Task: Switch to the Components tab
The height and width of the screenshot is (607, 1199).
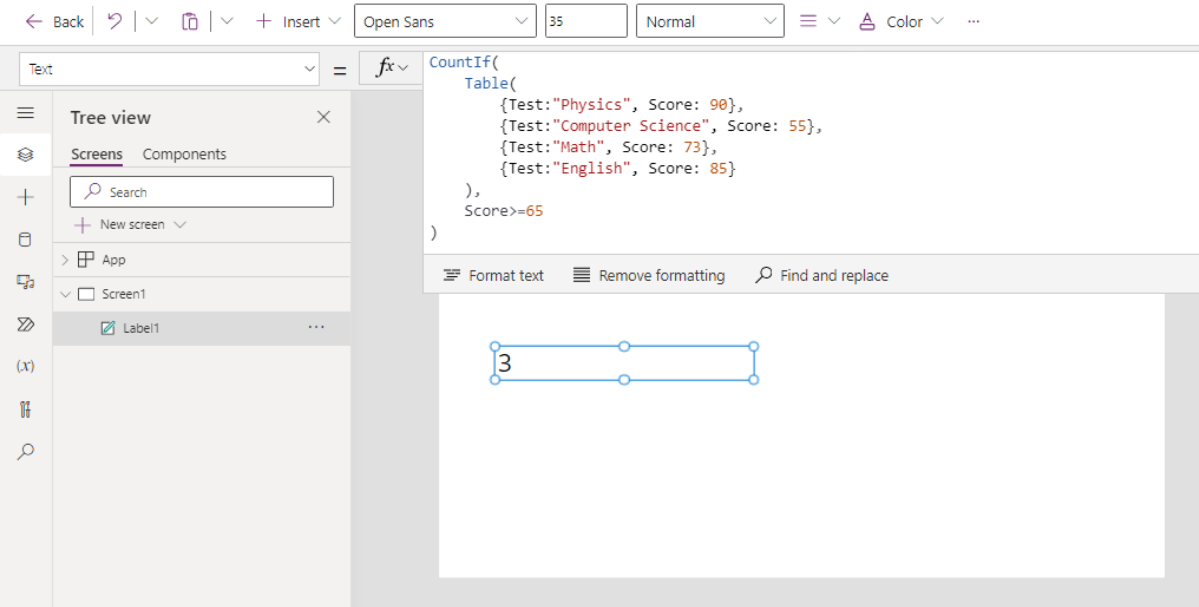Action: pyautogui.click(x=184, y=154)
